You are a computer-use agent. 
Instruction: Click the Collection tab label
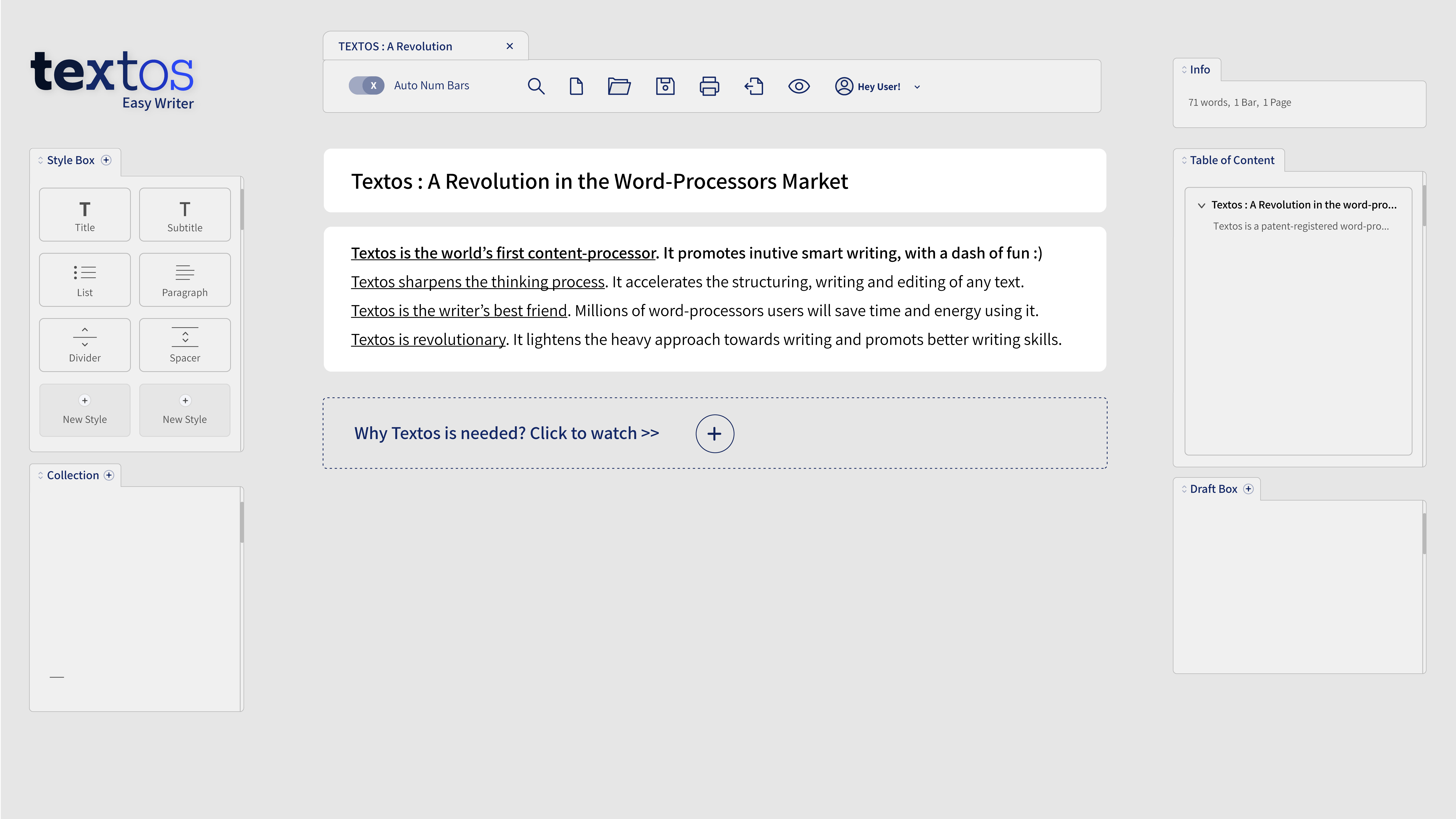[x=73, y=475]
